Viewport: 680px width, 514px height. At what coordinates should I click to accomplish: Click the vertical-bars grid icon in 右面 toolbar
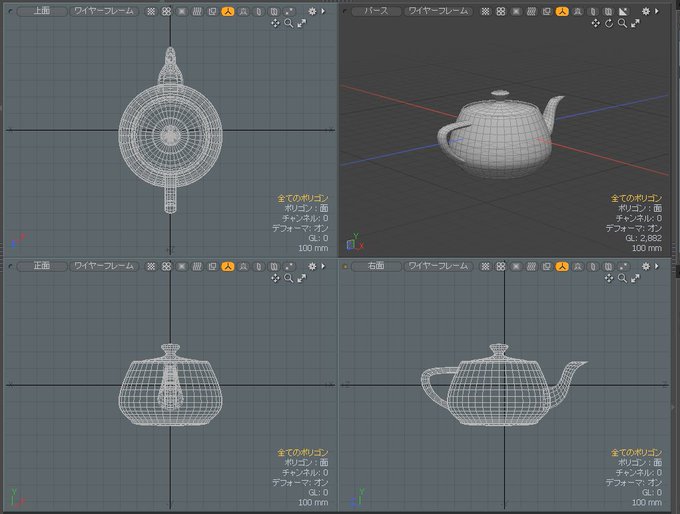[x=531, y=266]
